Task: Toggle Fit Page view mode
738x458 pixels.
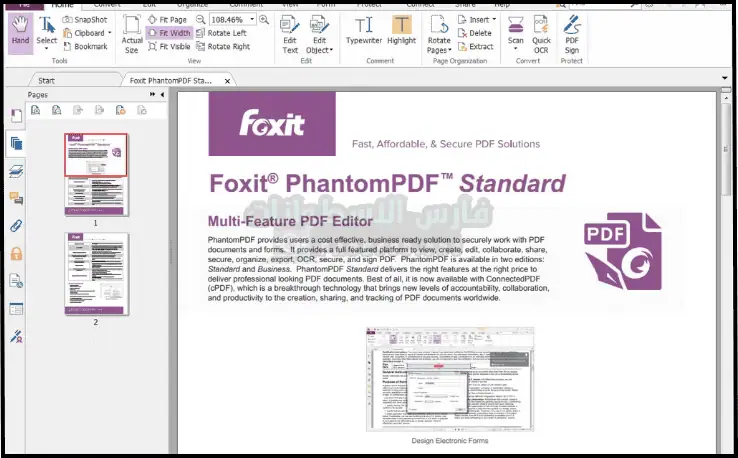Action: (167, 19)
